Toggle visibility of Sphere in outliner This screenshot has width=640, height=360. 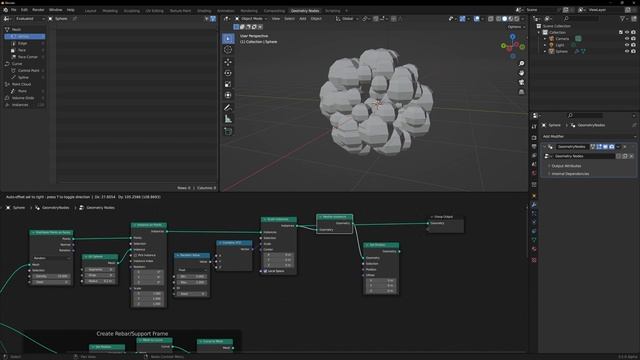pos(627,51)
